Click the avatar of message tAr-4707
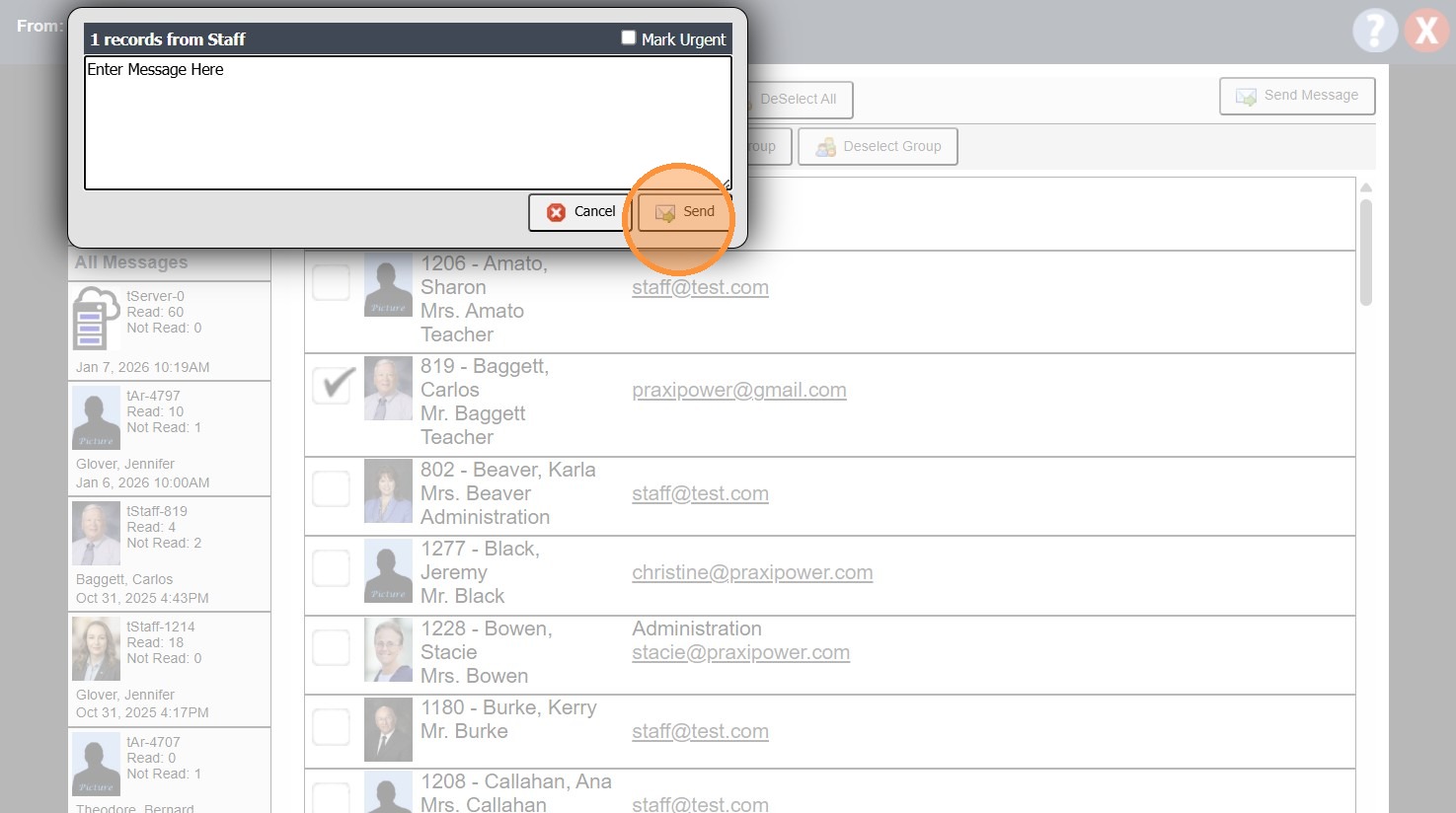Screen dimensions: 1456x813 (x=96, y=765)
